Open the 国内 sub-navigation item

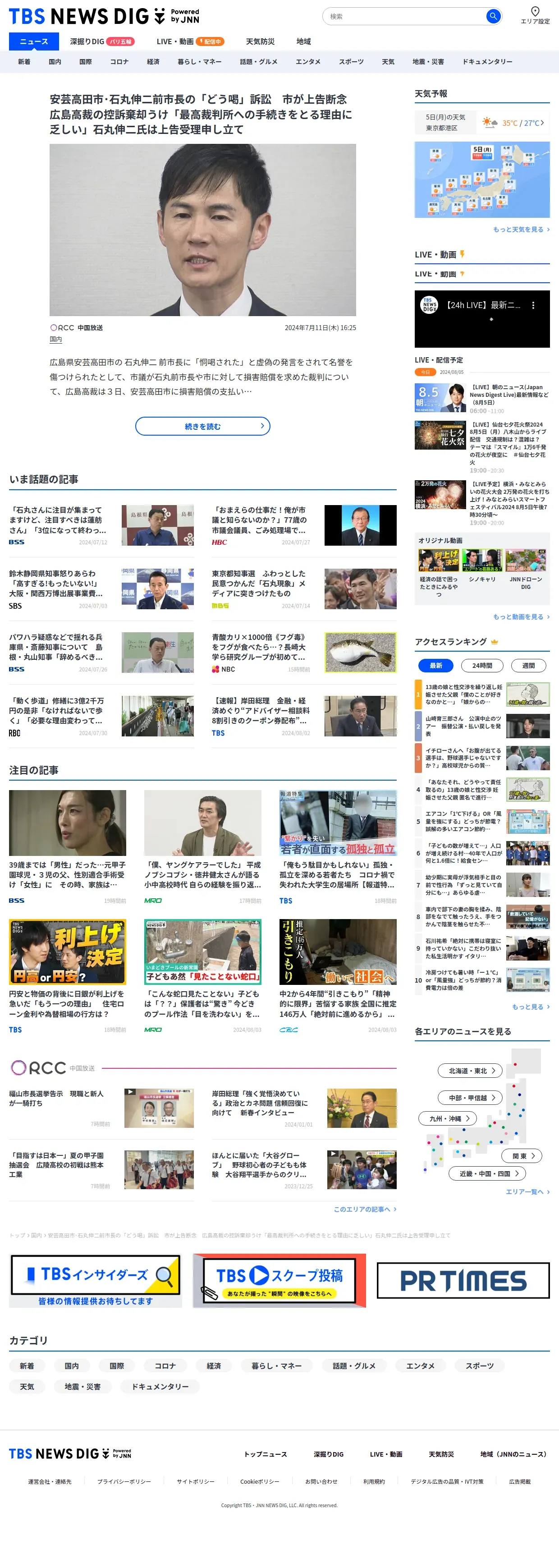pos(55,61)
